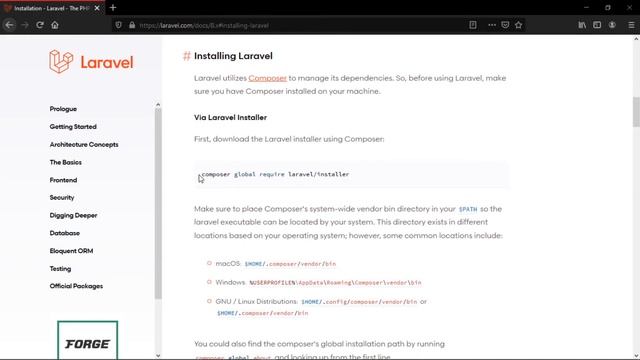Open the Firefox hamburger menu
The image size is (640, 360).
[x=631, y=25]
